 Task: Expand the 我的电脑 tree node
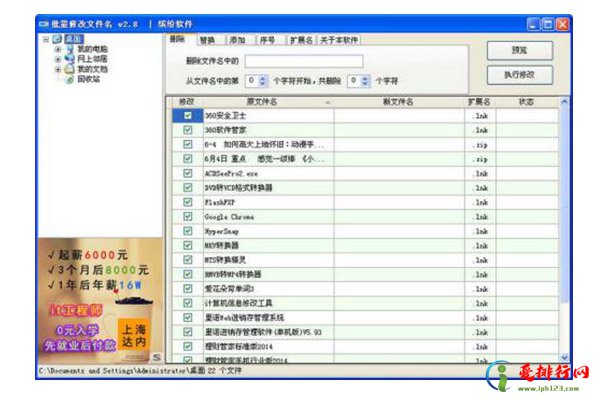click(58, 49)
